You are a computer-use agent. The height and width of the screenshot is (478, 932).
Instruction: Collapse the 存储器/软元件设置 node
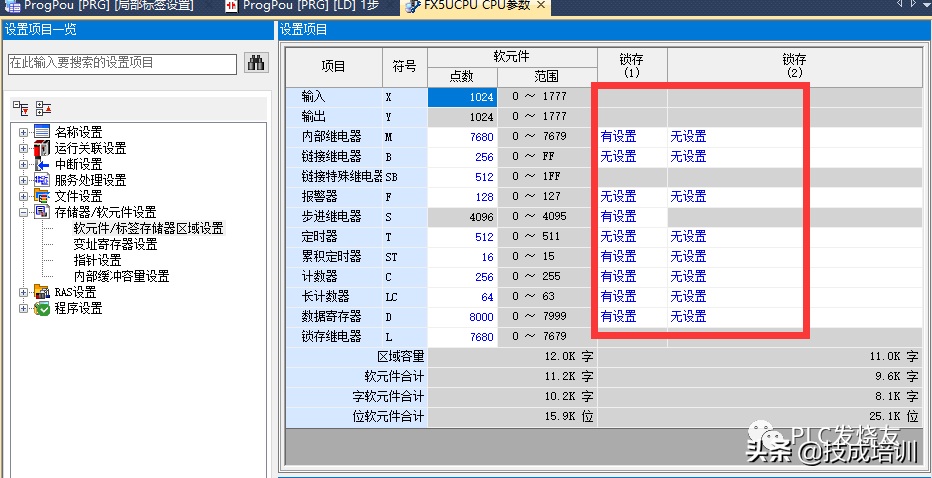24,212
